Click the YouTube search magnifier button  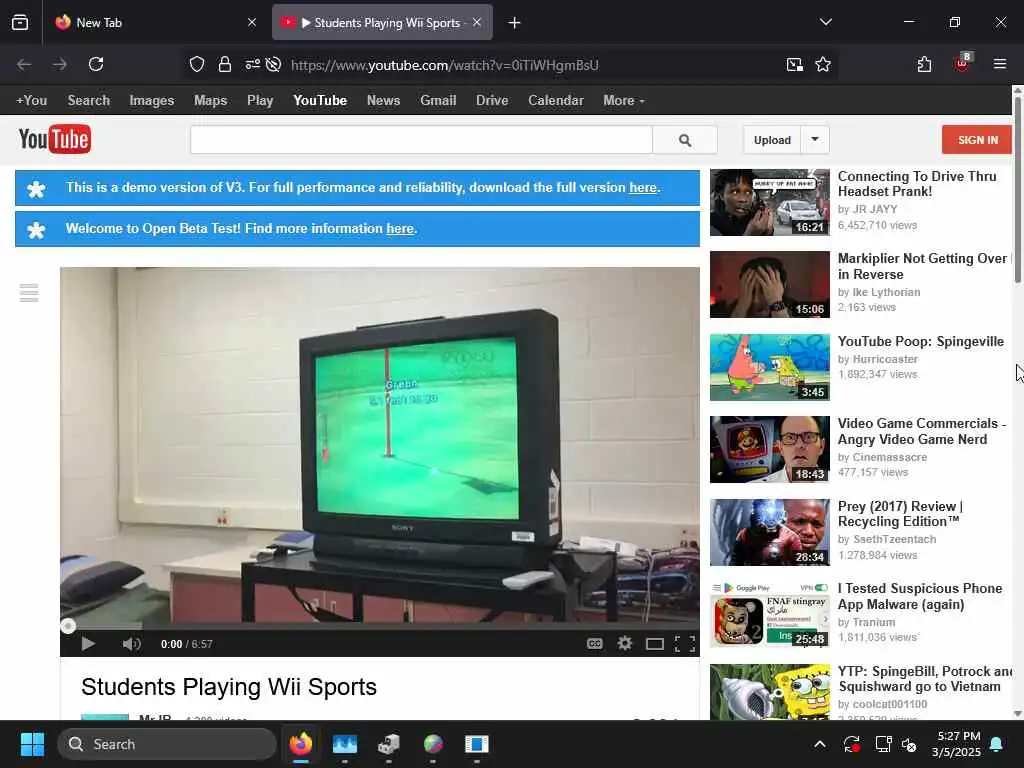[685, 140]
